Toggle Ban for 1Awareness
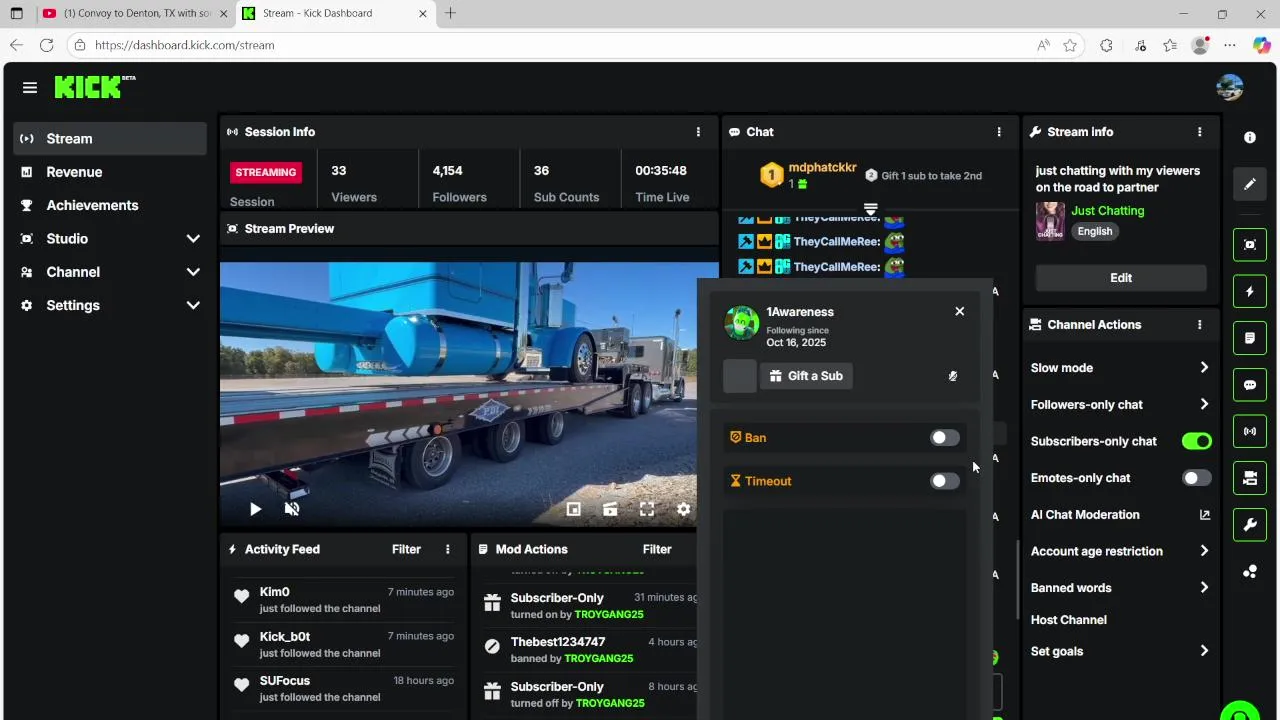The width and height of the screenshot is (1280, 720). [x=944, y=438]
